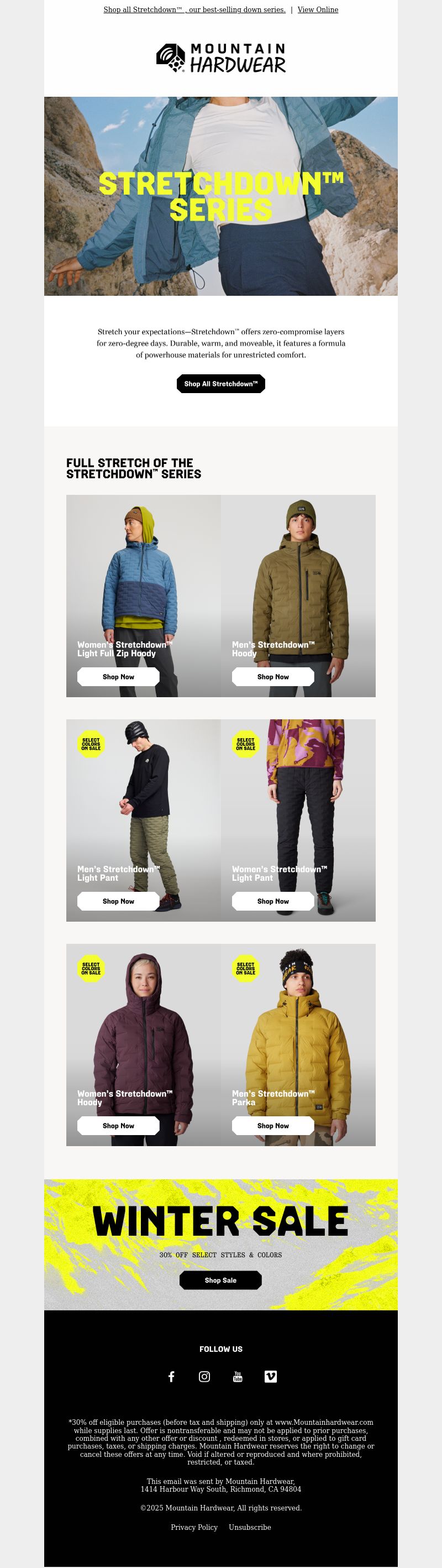442x1568 pixels.
Task: Click the Shop Sale button
Action: click(220, 1280)
